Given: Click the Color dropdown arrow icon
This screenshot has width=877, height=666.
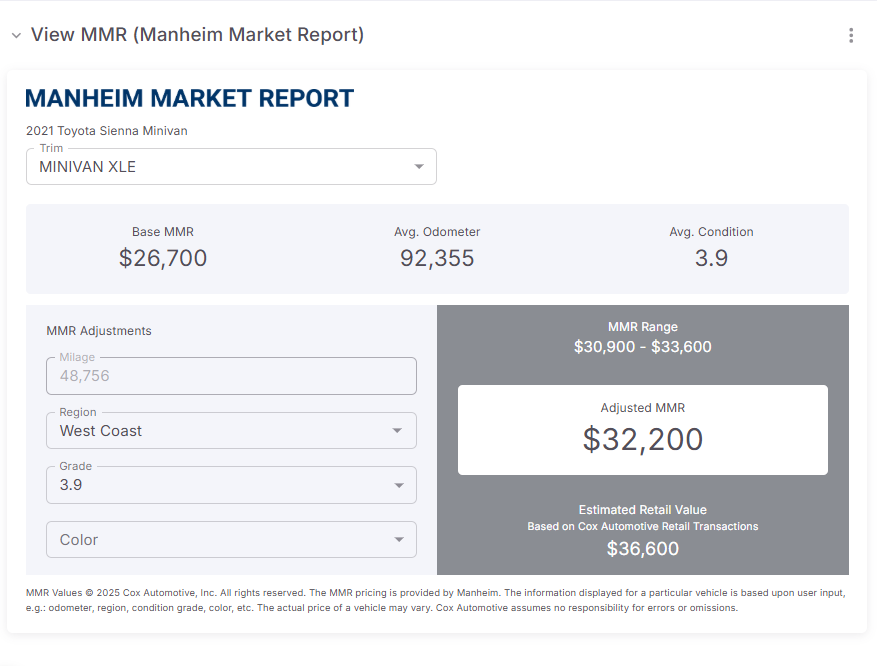Looking at the screenshot, I should point(398,540).
